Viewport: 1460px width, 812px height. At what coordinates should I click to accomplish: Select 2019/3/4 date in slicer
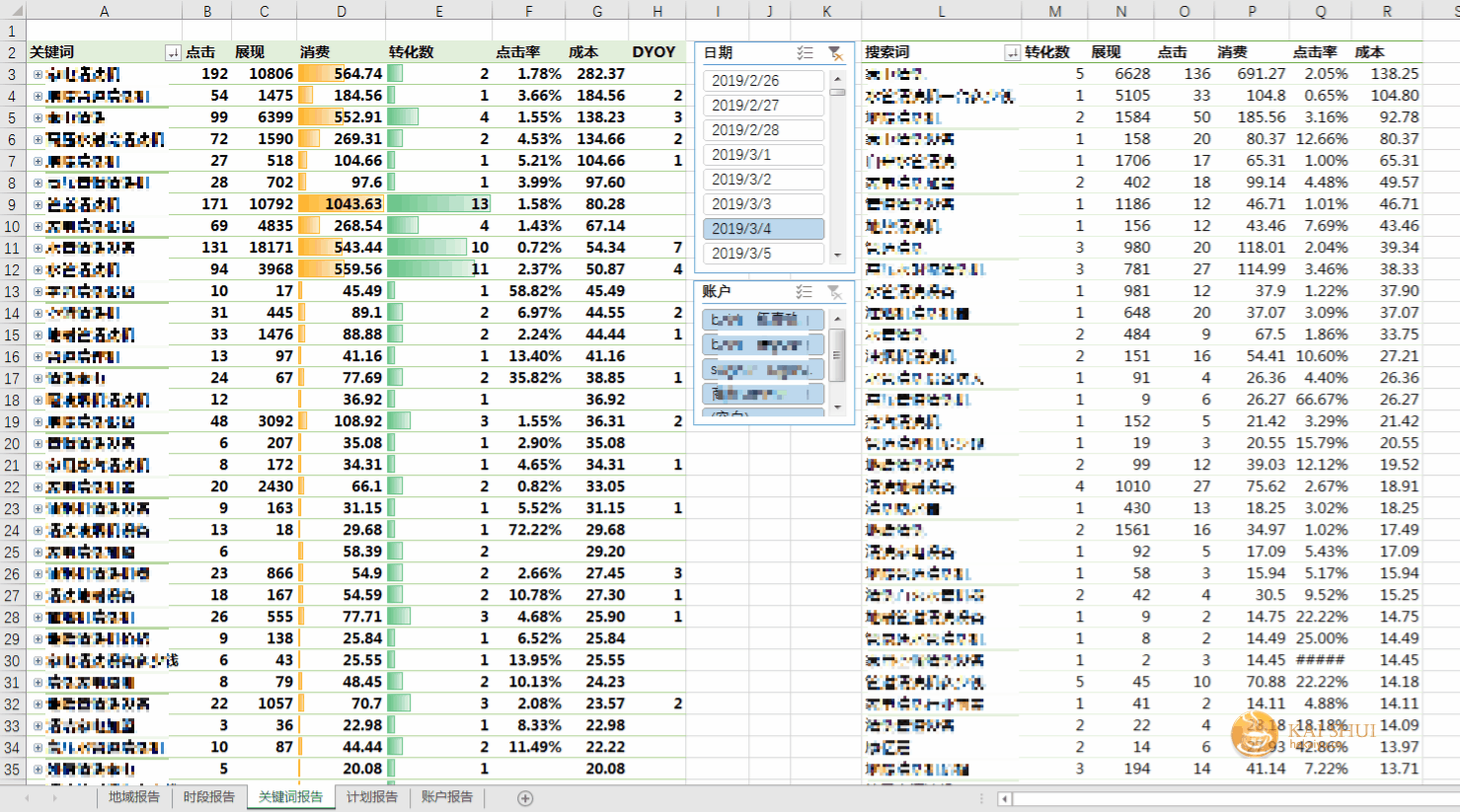pos(763,229)
